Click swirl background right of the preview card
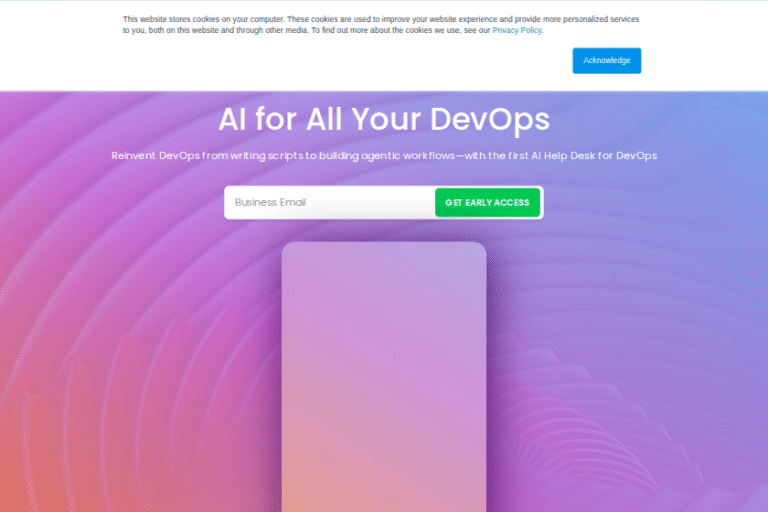Image resolution: width=768 pixels, height=512 pixels. pos(620,350)
